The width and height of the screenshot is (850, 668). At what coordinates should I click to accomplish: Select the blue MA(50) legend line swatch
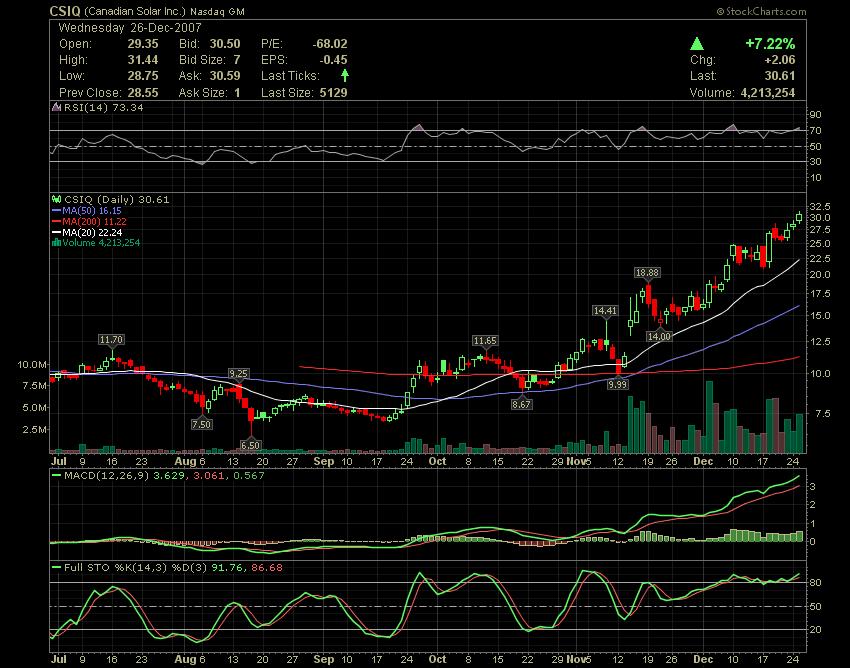[x=56, y=211]
